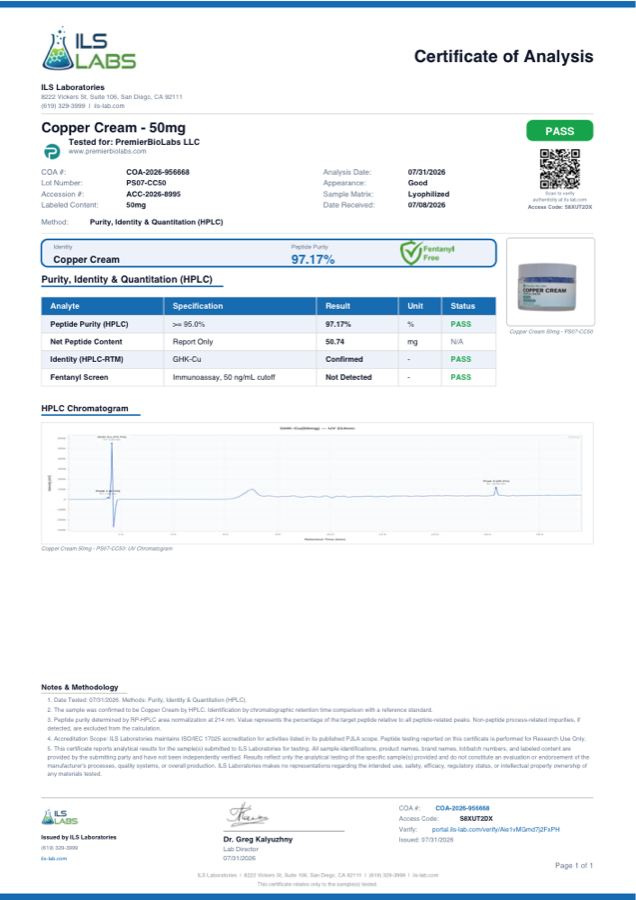This screenshot has width=636, height=900.
Task: Click the "Copper Cream - 50mg" product heading
Action: coord(113,127)
